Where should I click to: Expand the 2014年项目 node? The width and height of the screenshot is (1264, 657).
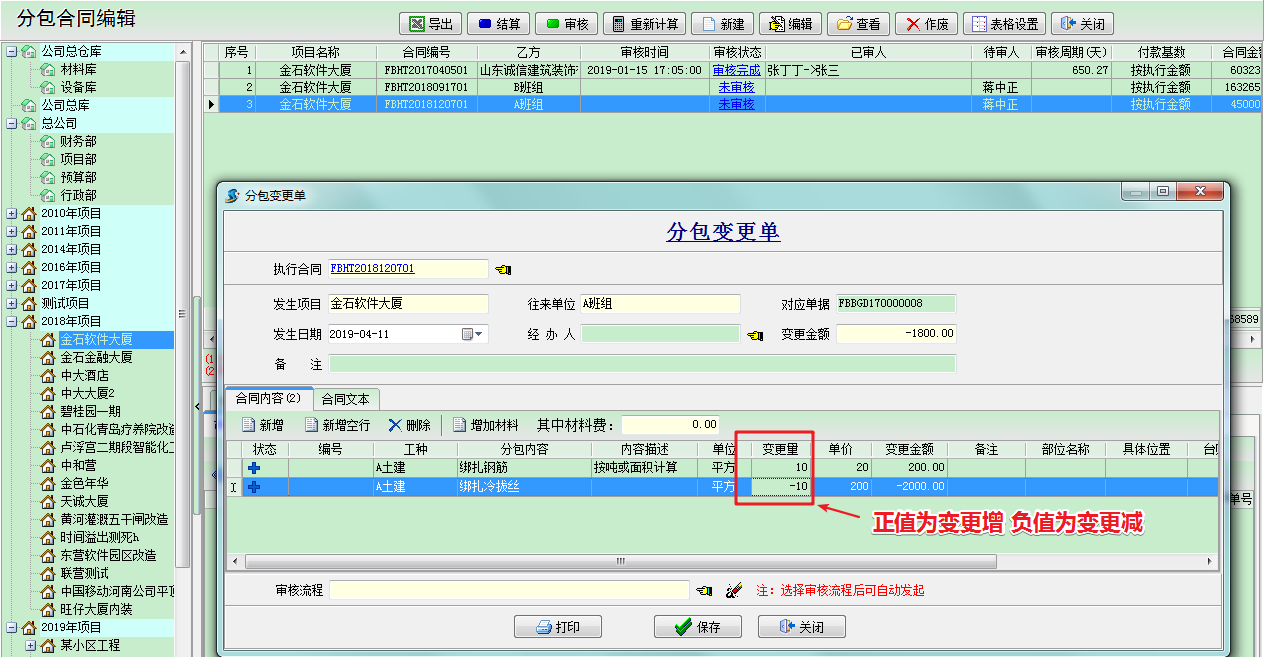click(x=12, y=249)
